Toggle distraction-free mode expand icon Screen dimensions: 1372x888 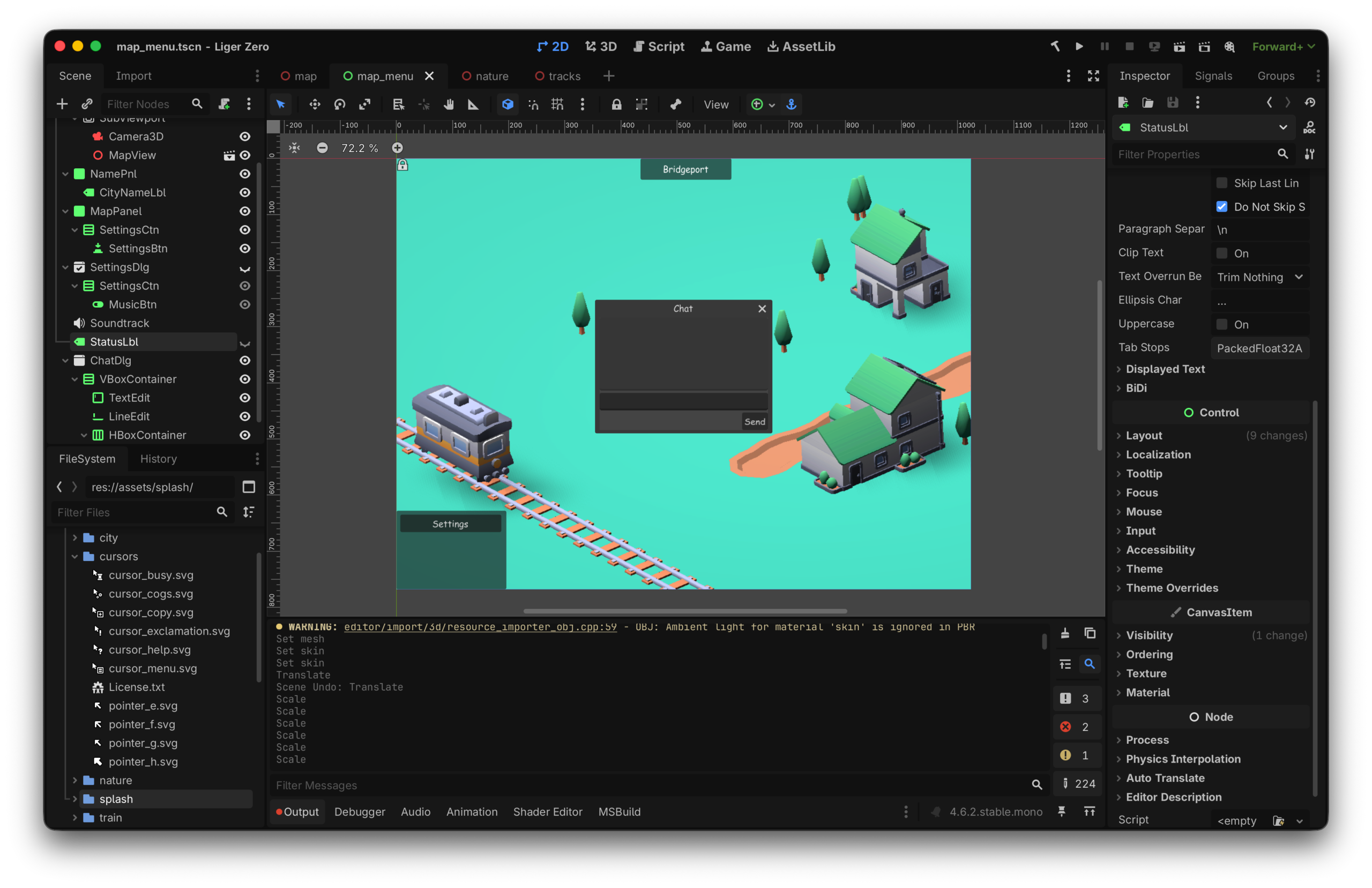point(1093,76)
